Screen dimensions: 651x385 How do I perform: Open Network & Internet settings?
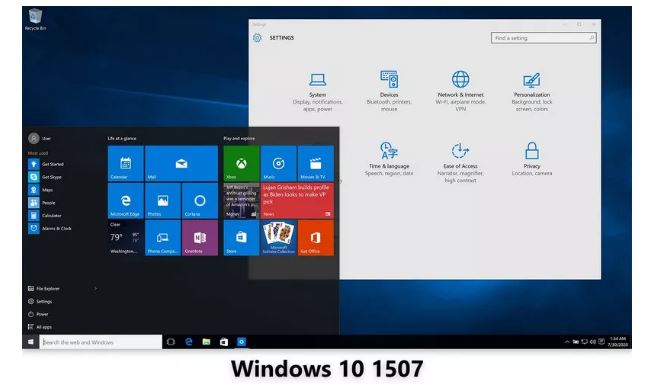pyautogui.click(x=460, y=91)
